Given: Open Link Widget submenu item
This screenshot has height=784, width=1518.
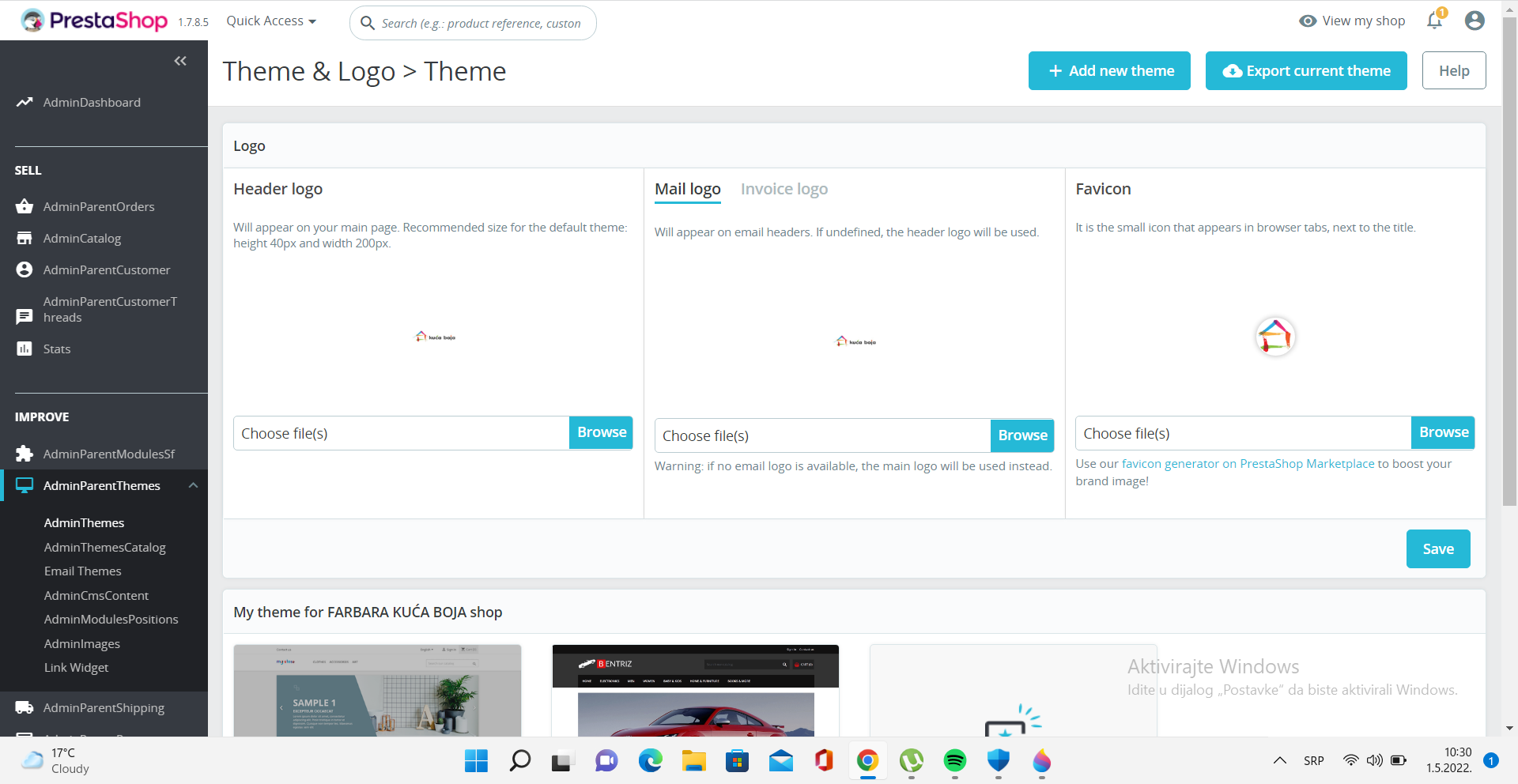Looking at the screenshot, I should [77, 667].
